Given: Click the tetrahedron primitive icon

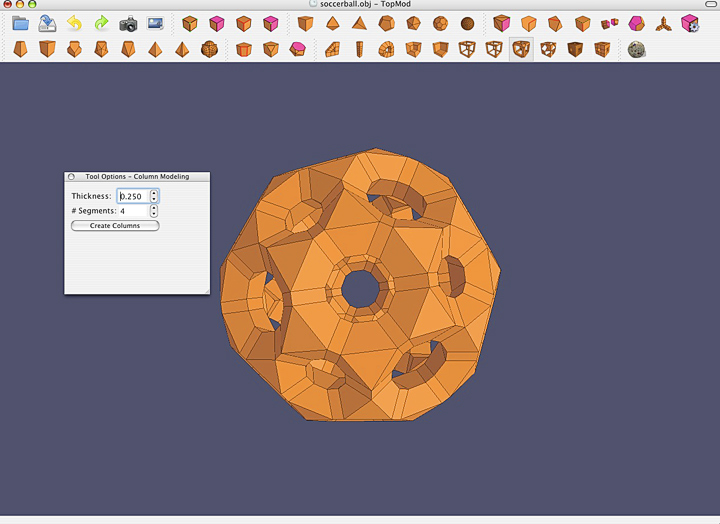Looking at the screenshot, I should 359,23.
